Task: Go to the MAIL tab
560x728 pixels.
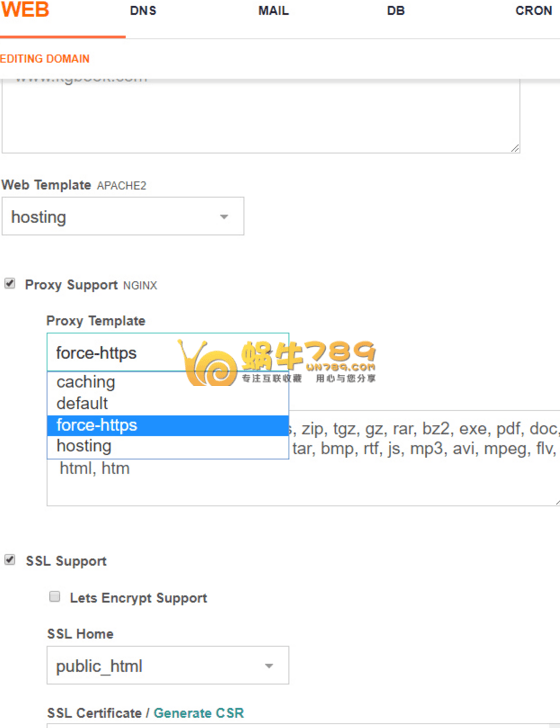Action: pos(273,11)
